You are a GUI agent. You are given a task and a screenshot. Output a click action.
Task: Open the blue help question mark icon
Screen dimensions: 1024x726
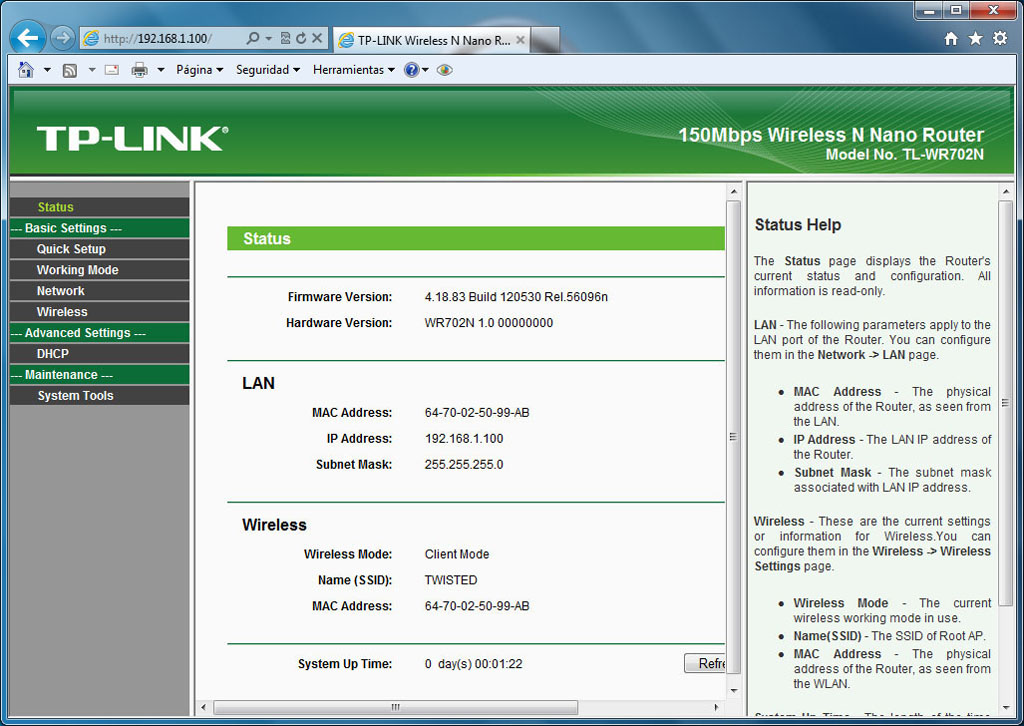pyautogui.click(x=411, y=70)
